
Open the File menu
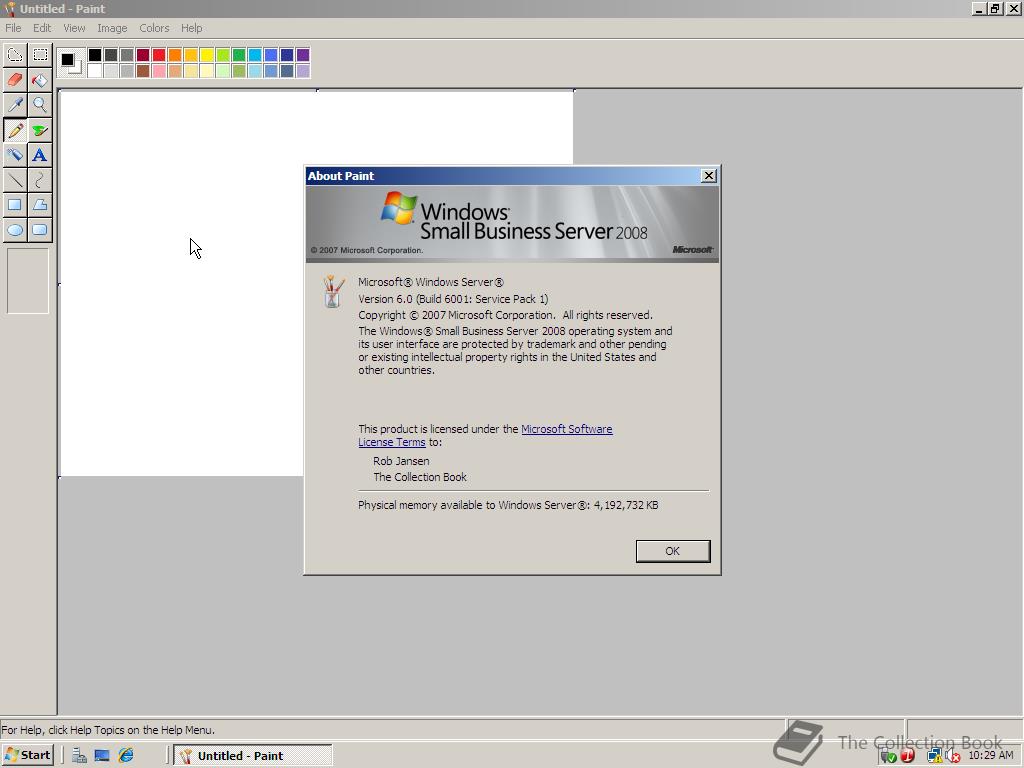(x=13, y=28)
